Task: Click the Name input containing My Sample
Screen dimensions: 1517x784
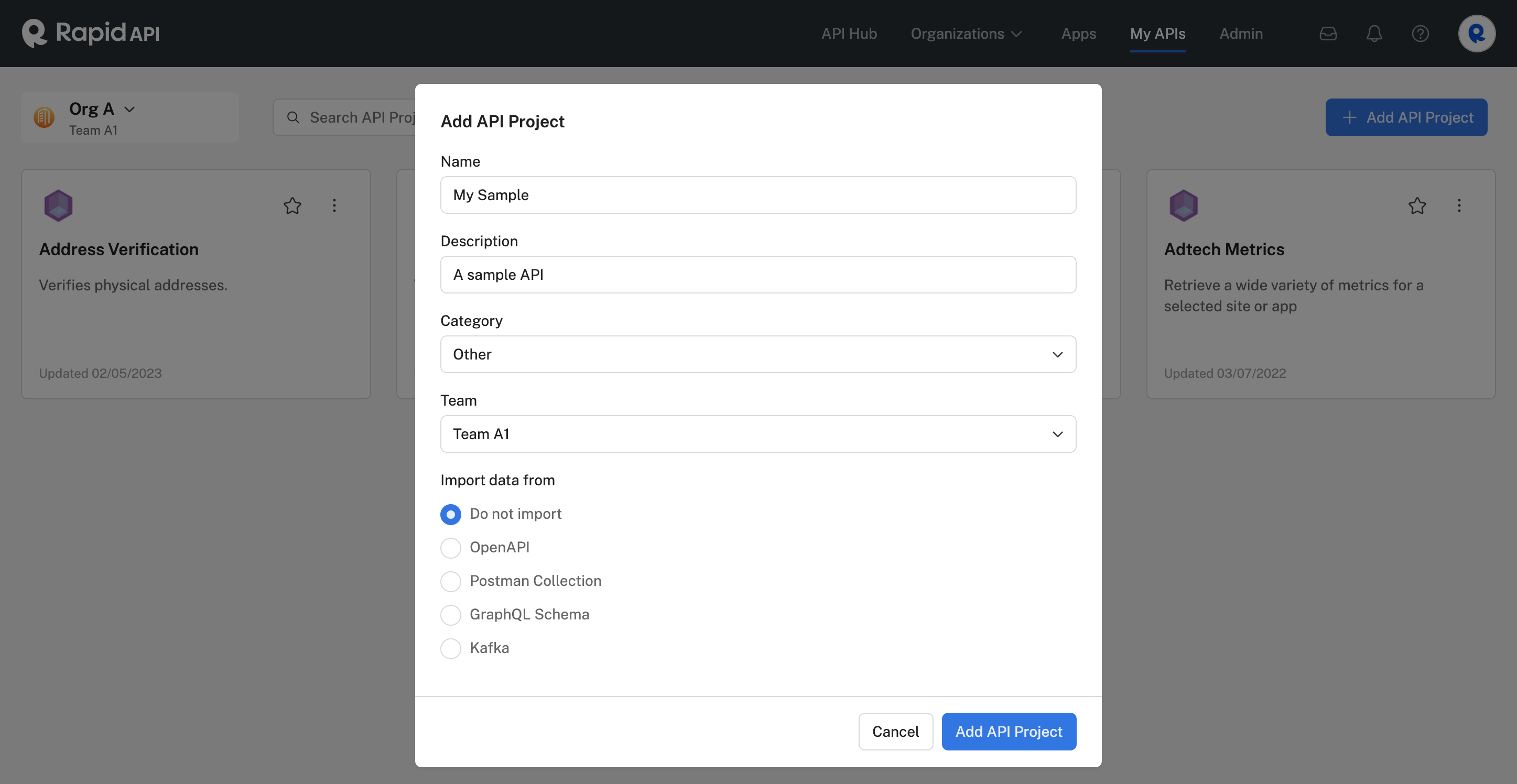Action: coord(758,195)
